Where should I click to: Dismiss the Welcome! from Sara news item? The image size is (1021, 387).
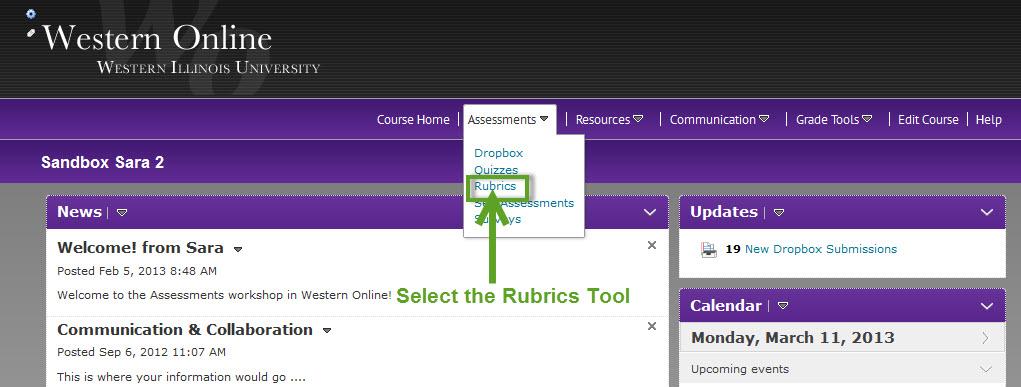(652, 245)
